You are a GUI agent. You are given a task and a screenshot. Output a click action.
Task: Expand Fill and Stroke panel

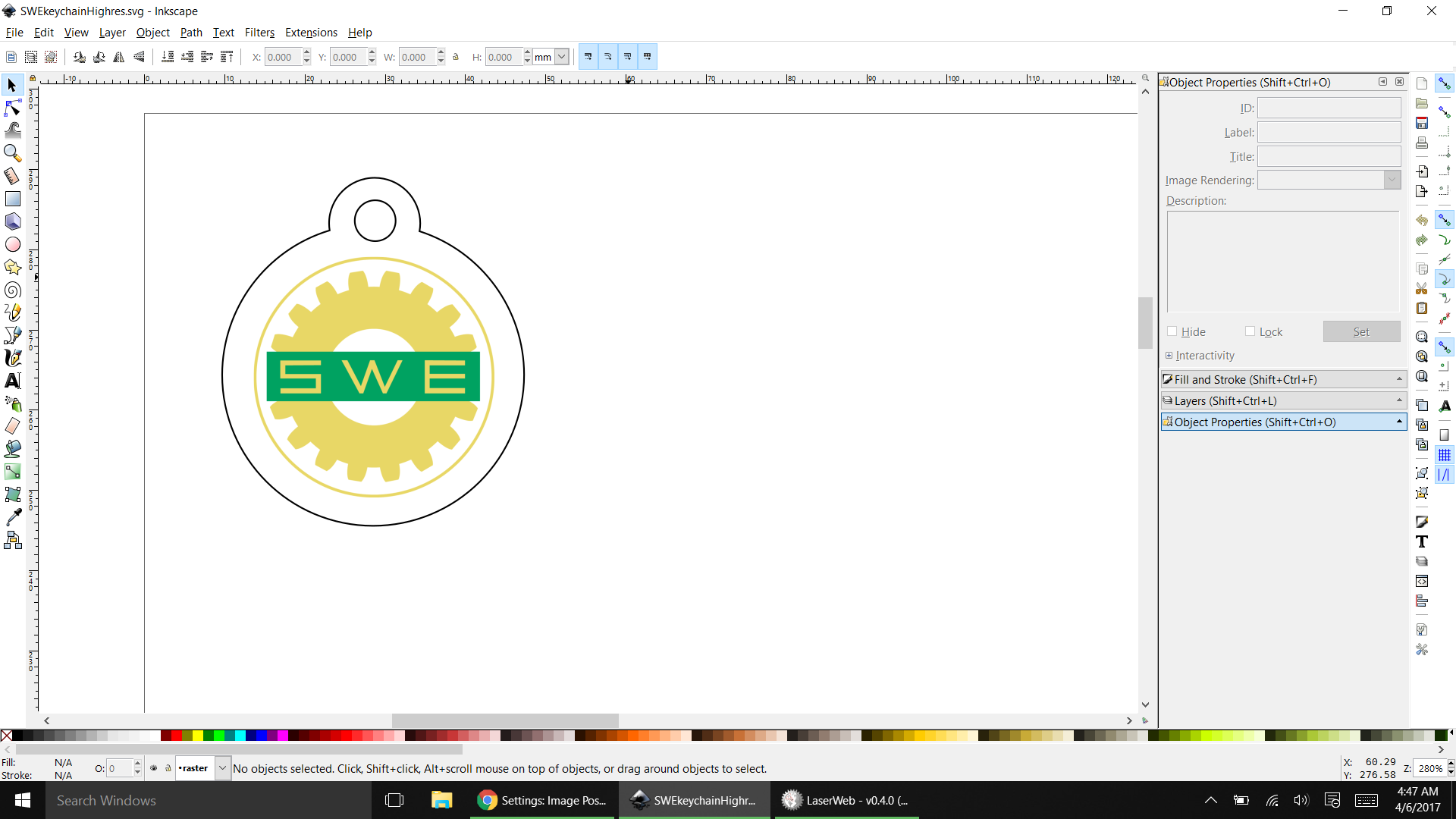(x=1283, y=379)
